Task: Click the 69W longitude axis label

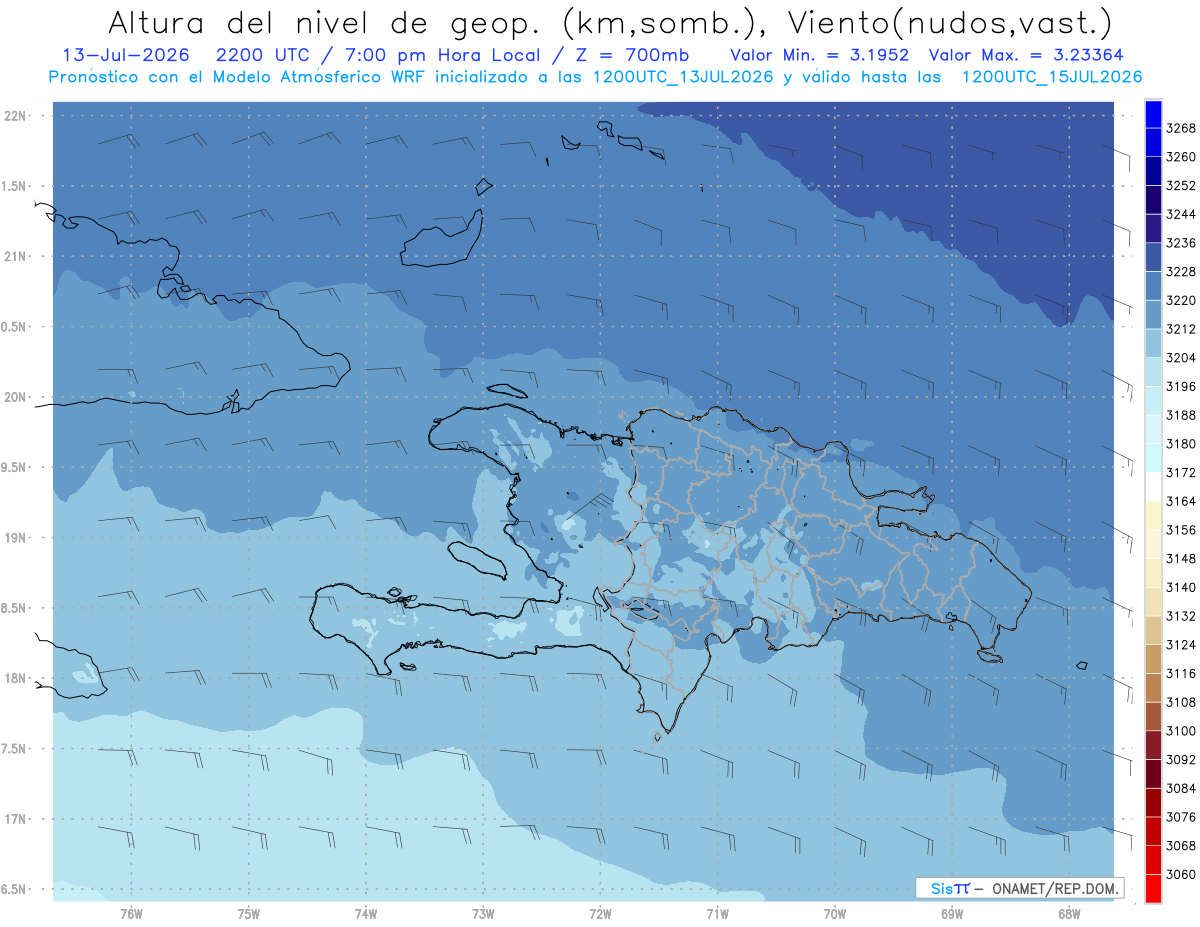Action: click(x=952, y=913)
